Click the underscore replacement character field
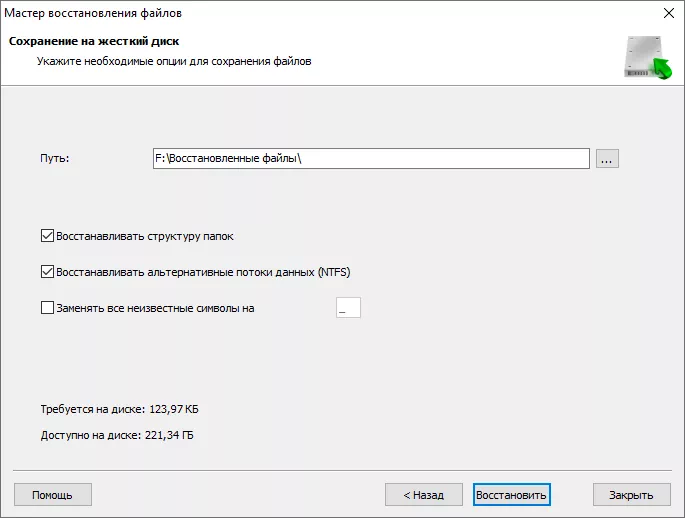The width and height of the screenshot is (685, 518). pos(348,308)
